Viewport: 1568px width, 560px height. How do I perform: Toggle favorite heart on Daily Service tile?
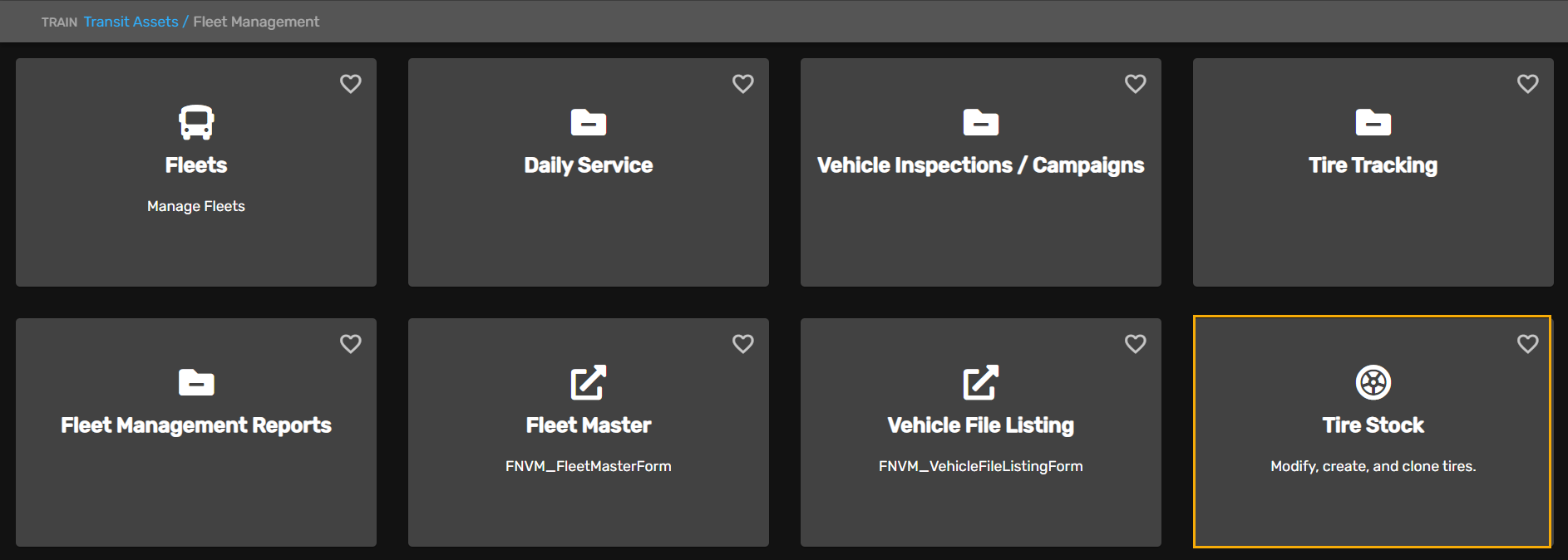(x=743, y=84)
